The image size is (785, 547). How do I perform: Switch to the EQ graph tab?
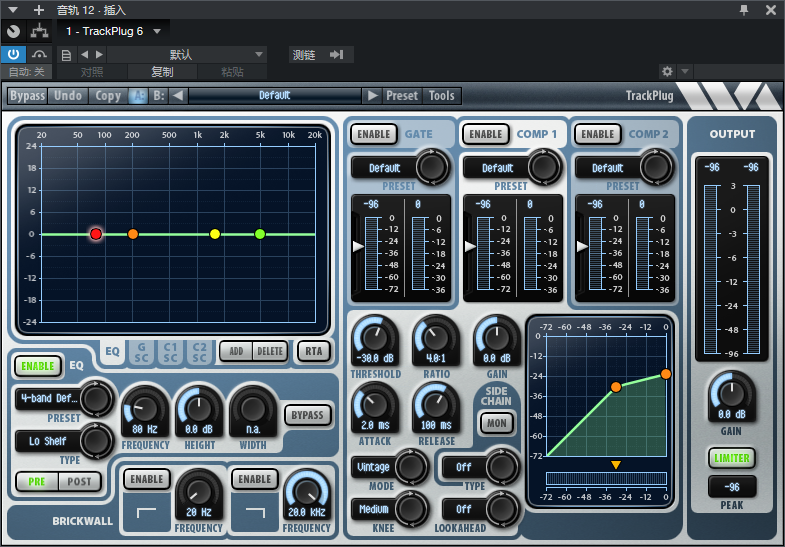[x=113, y=351]
